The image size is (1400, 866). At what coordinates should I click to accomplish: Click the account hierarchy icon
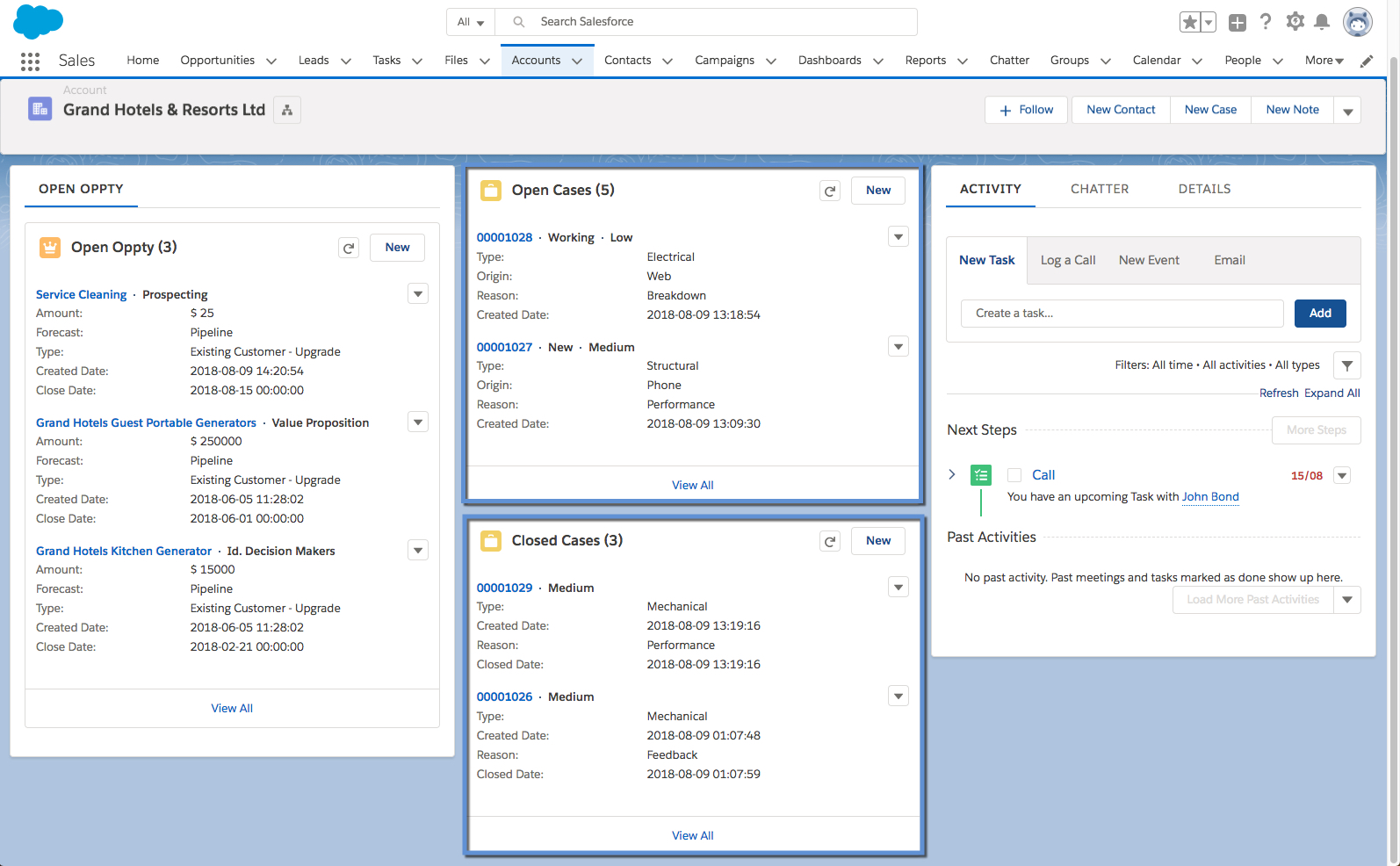[287, 111]
